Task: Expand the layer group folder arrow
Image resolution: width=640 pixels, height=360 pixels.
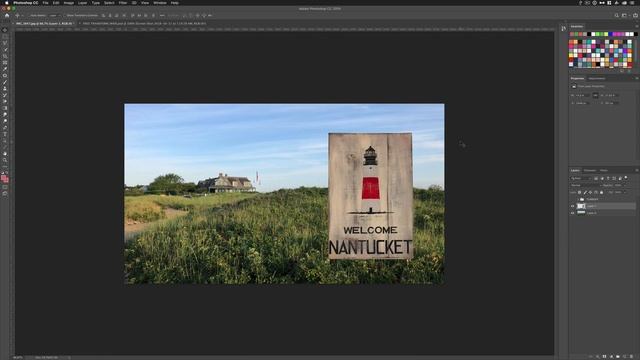Action: click(x=578, y=199)
